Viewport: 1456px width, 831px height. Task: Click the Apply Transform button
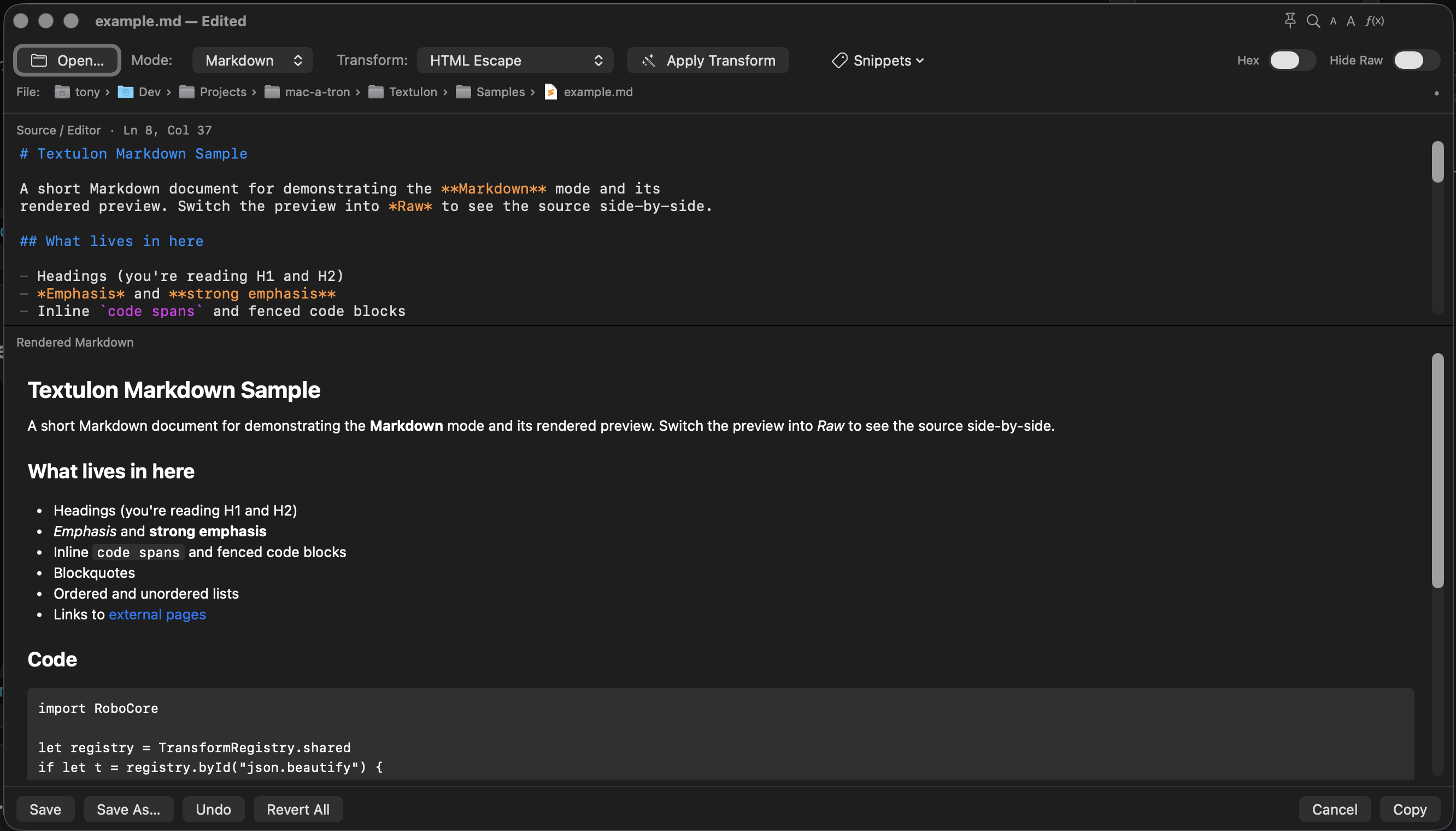(707, 61)
